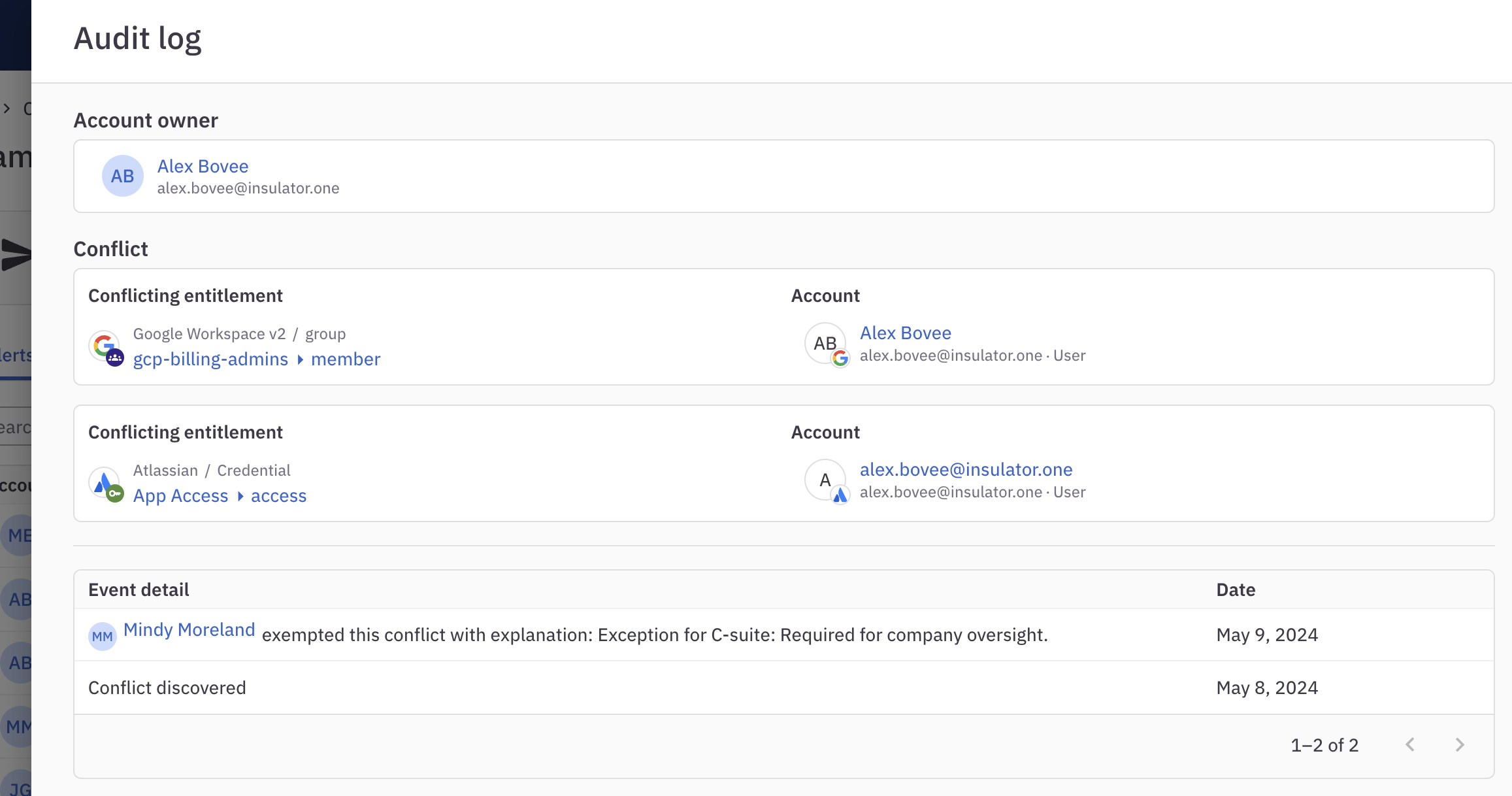Click the group badge on Google Workspace icon

[x=115, y=357]
